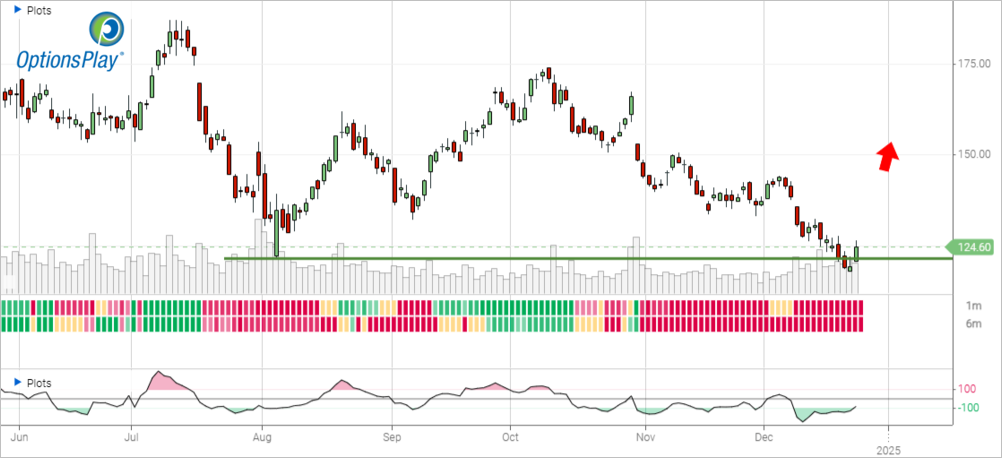Click the Jul marker on time axis
This screenshot has width=1002, height=458.
pyautogui.click(x=131, y=438)
